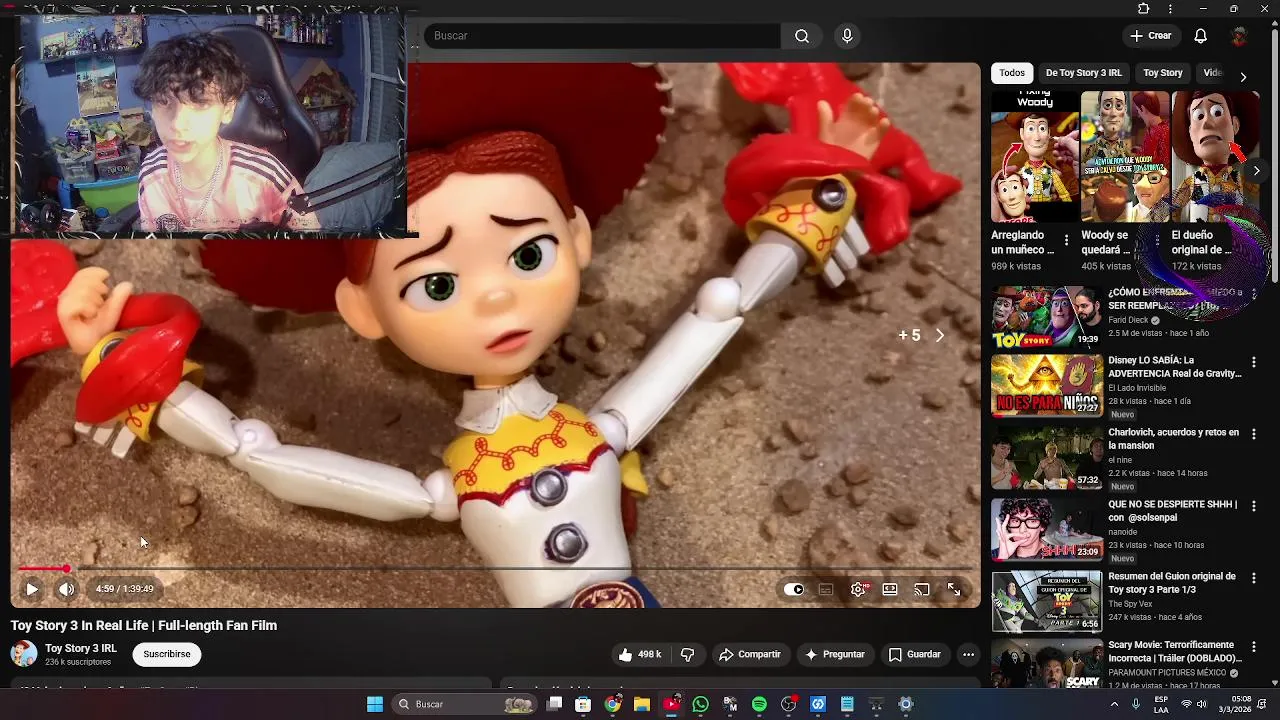The width and height of the screenshot is (1280, 720).
Task: Open the account avatar menu
Action: click(x=1239, y=36)
